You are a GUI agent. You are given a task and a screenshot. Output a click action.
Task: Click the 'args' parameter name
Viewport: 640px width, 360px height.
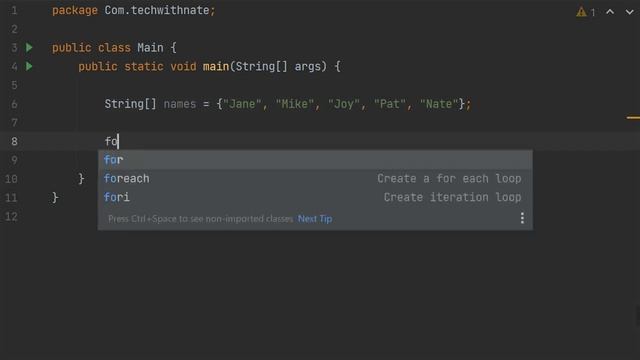[x=308, y=66]
